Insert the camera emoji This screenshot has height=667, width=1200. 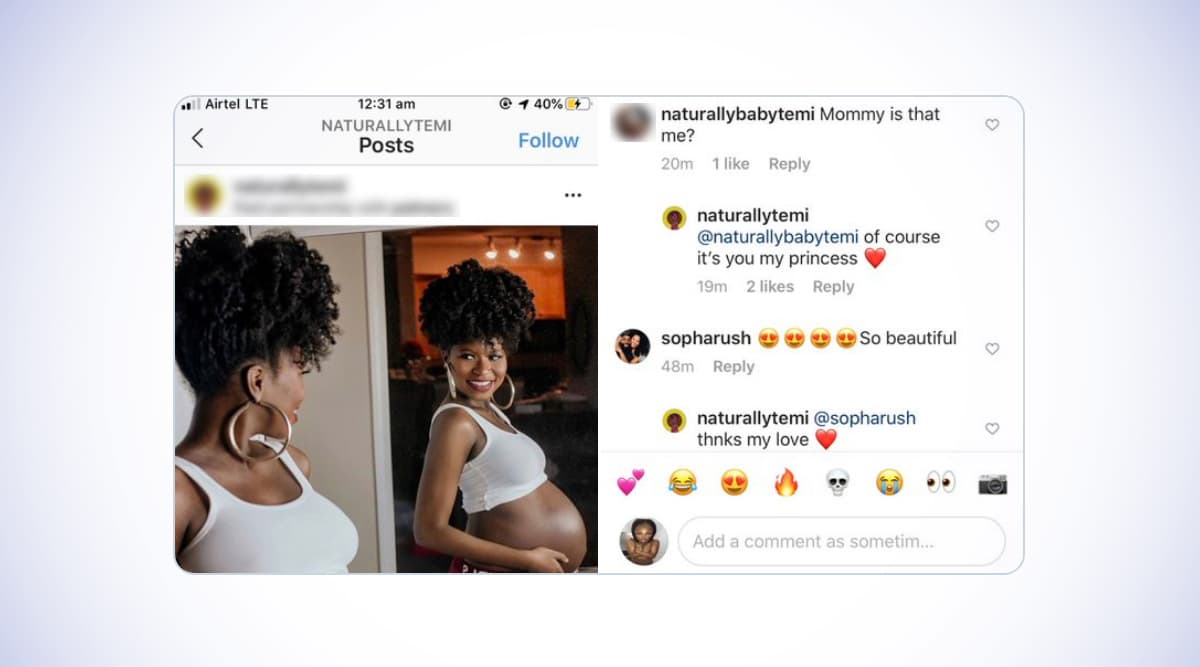(x=992, y=484)
